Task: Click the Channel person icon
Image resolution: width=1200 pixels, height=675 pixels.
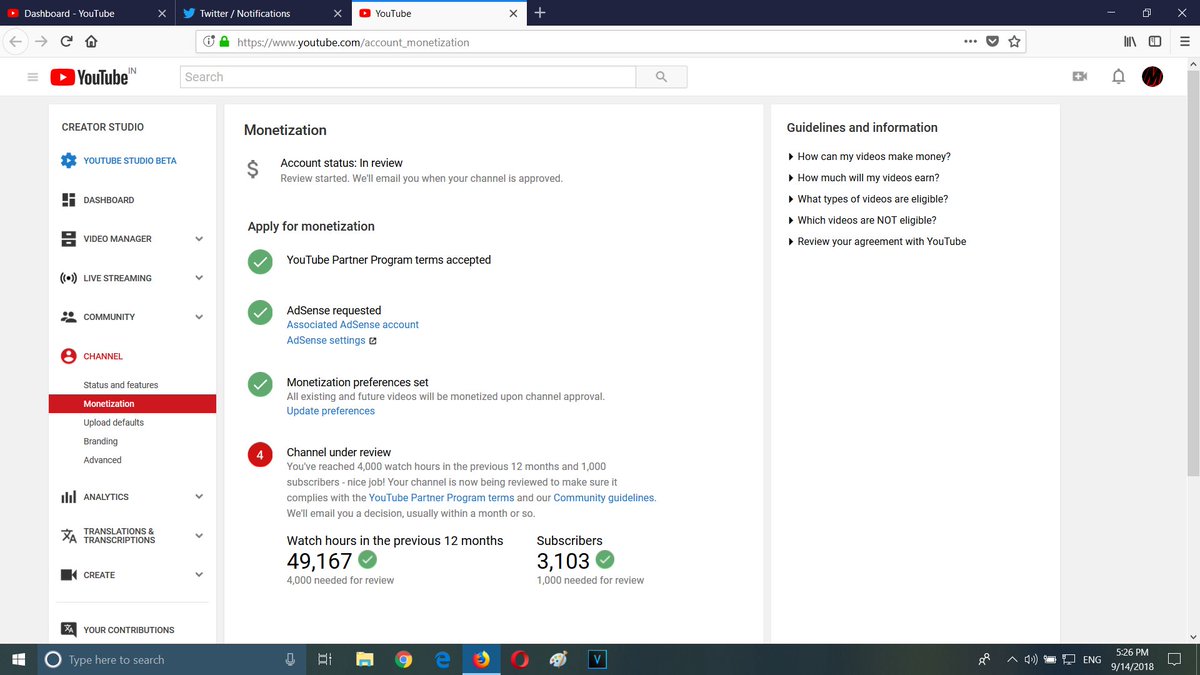Action: point(68,356)
